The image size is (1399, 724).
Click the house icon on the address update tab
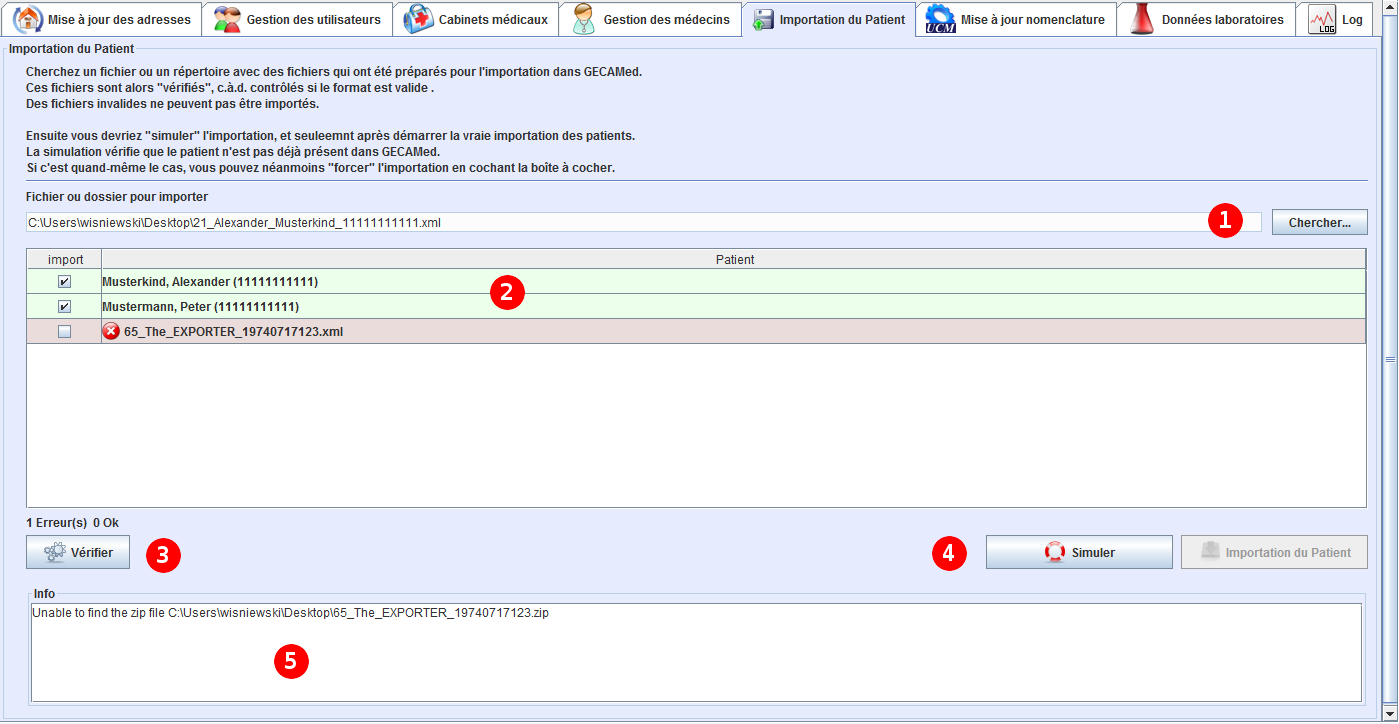tap(28, 19)
